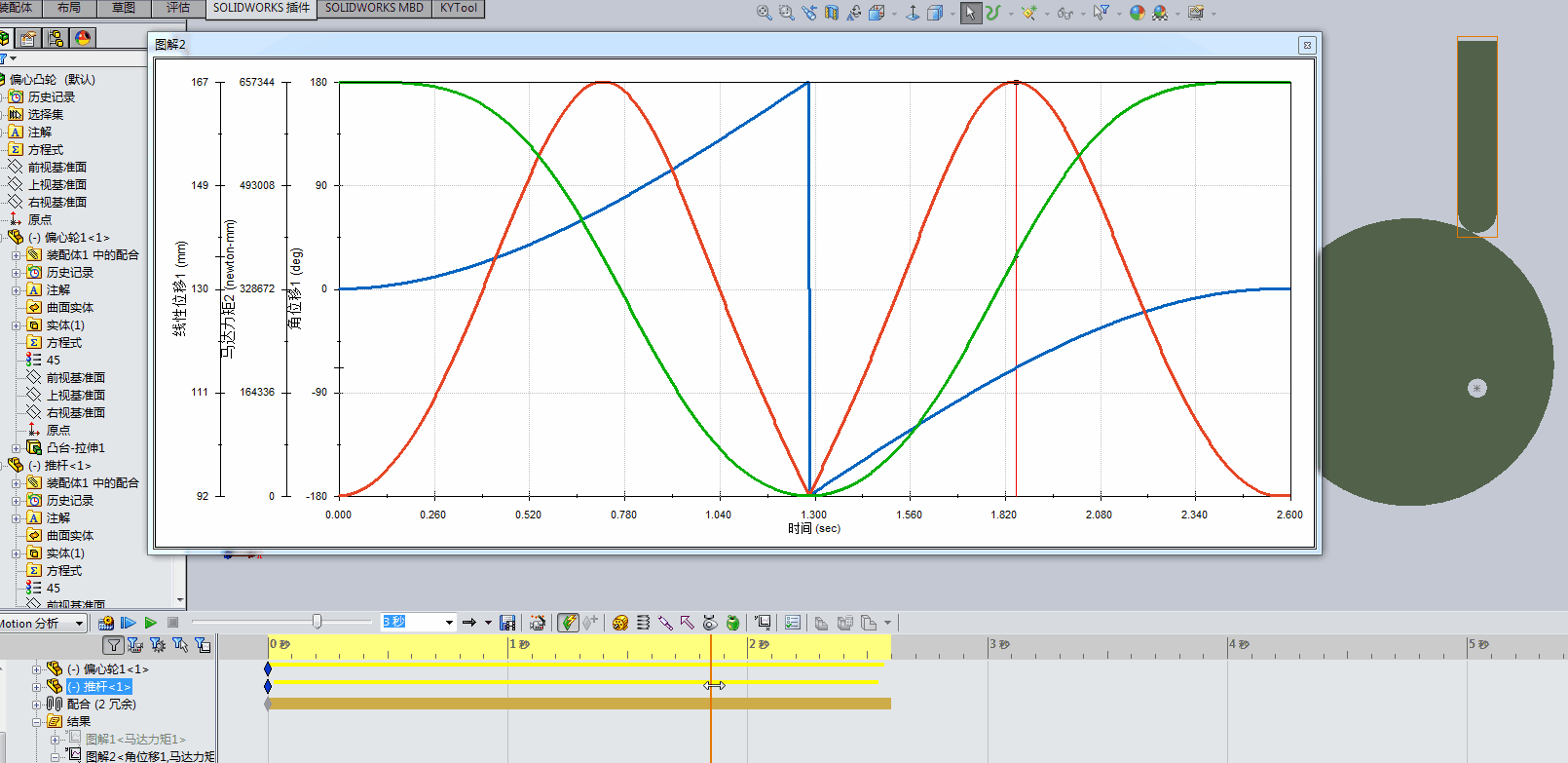Image resolution: width=1568 pixels, height=763 pixels.
Task: Expand 图解1<马达力矩1> result
Action: coord(56,740)
